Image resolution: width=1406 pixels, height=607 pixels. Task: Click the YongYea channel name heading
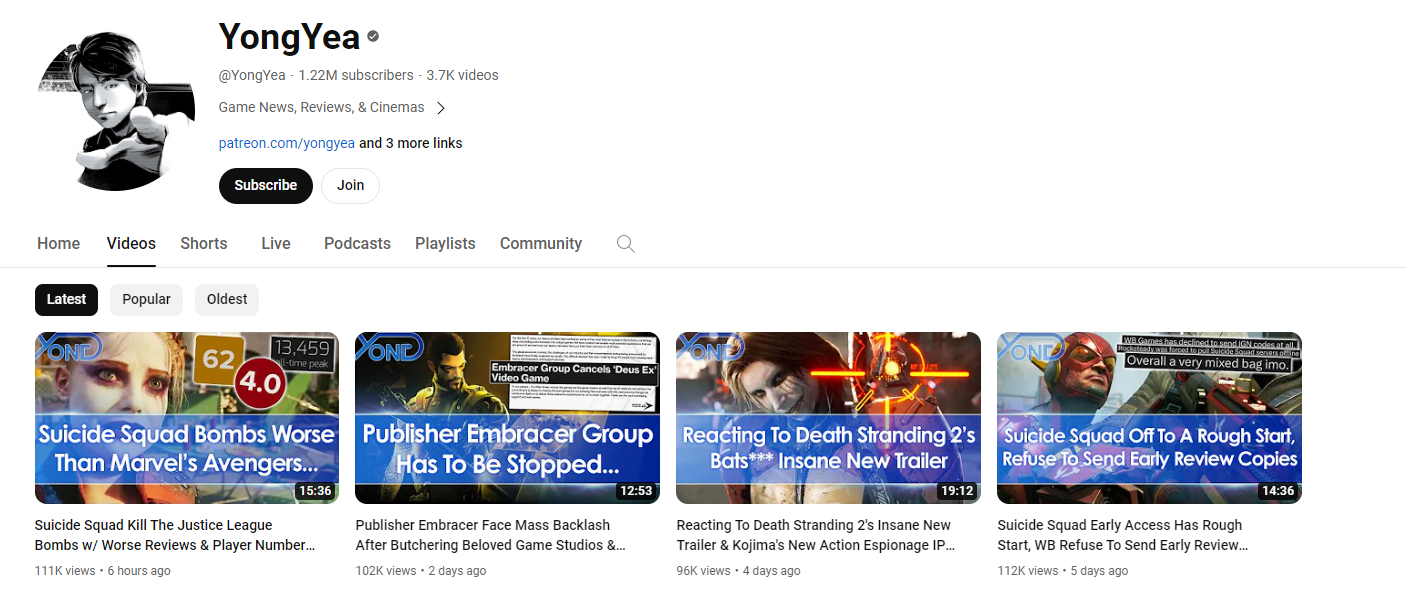(289, 37)
